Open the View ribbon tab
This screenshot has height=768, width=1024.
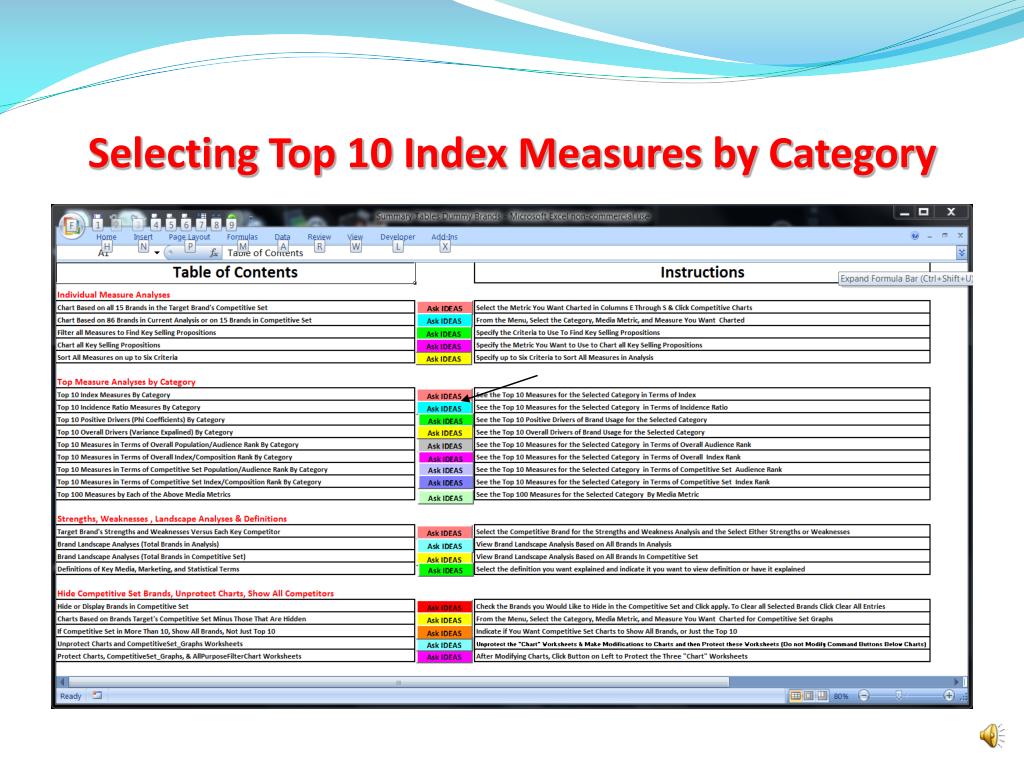click(x=355, y=237)
